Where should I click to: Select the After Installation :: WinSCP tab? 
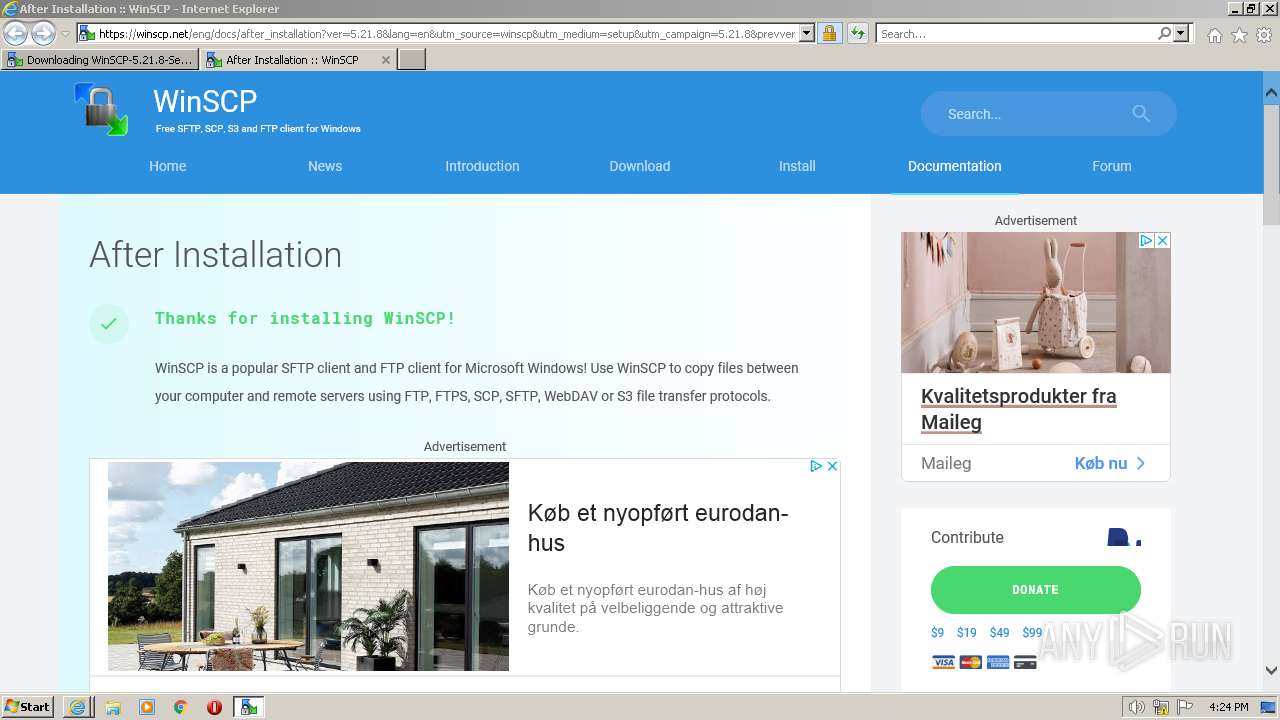[291, 60]
